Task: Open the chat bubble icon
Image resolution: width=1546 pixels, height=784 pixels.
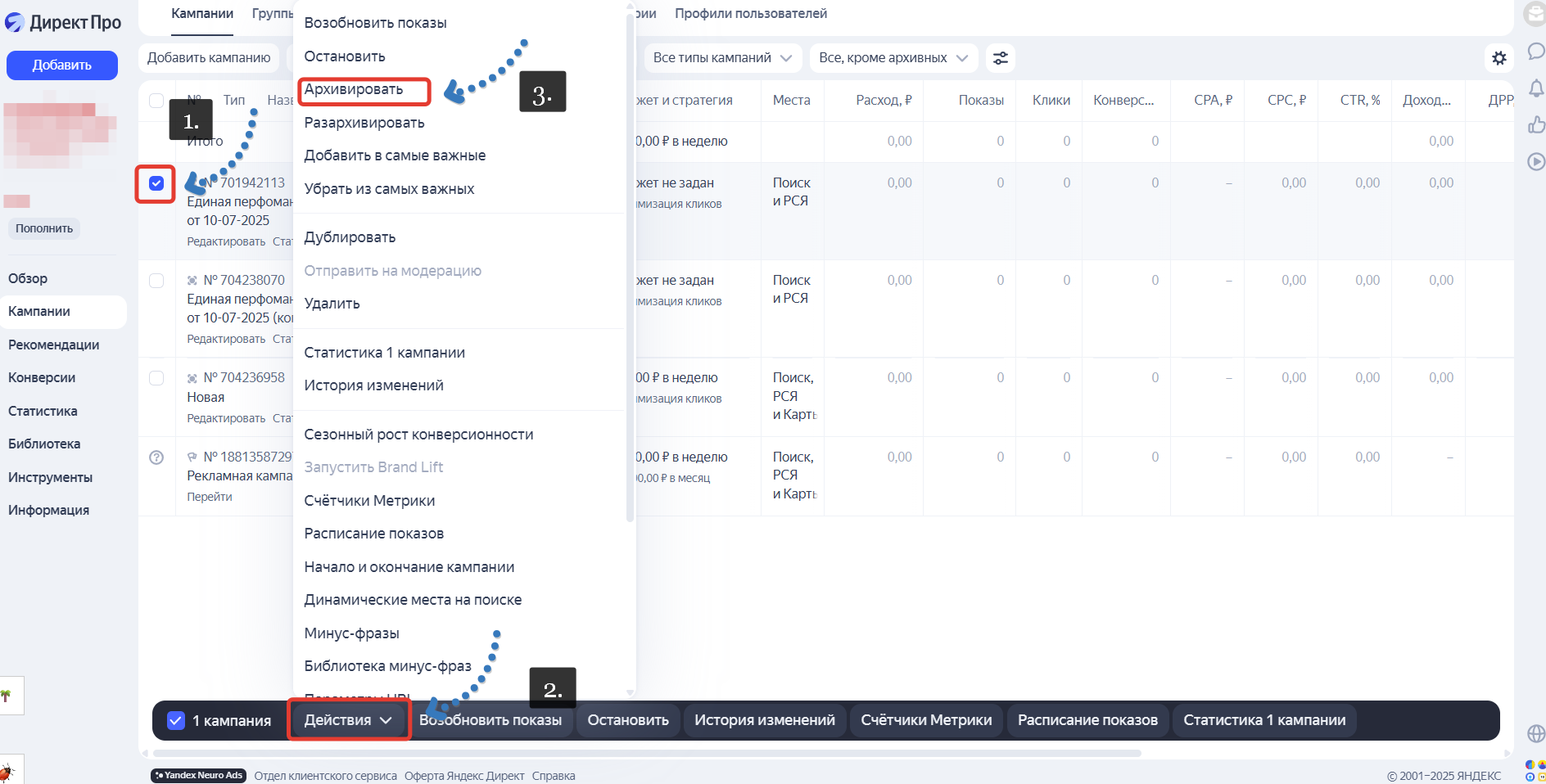Action: coord(1536,52)
